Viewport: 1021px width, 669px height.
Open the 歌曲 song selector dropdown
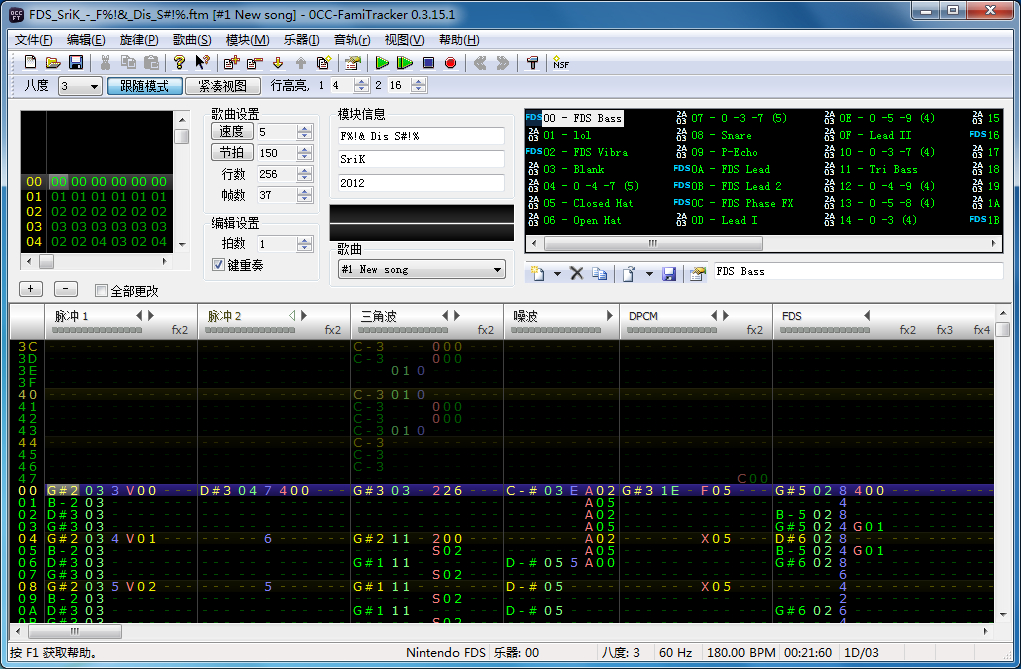pos(422,269)
